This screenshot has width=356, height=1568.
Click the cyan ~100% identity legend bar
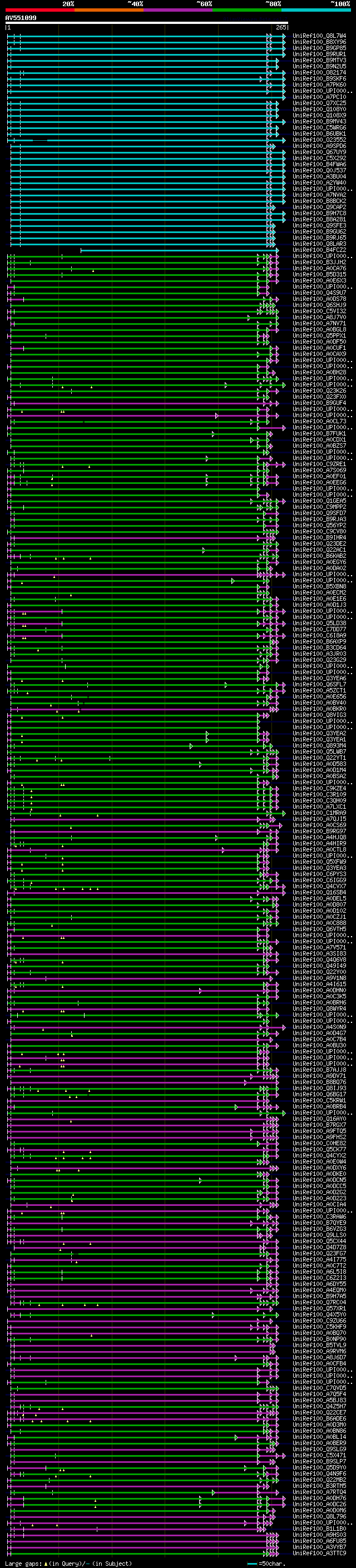click(316, 10)
